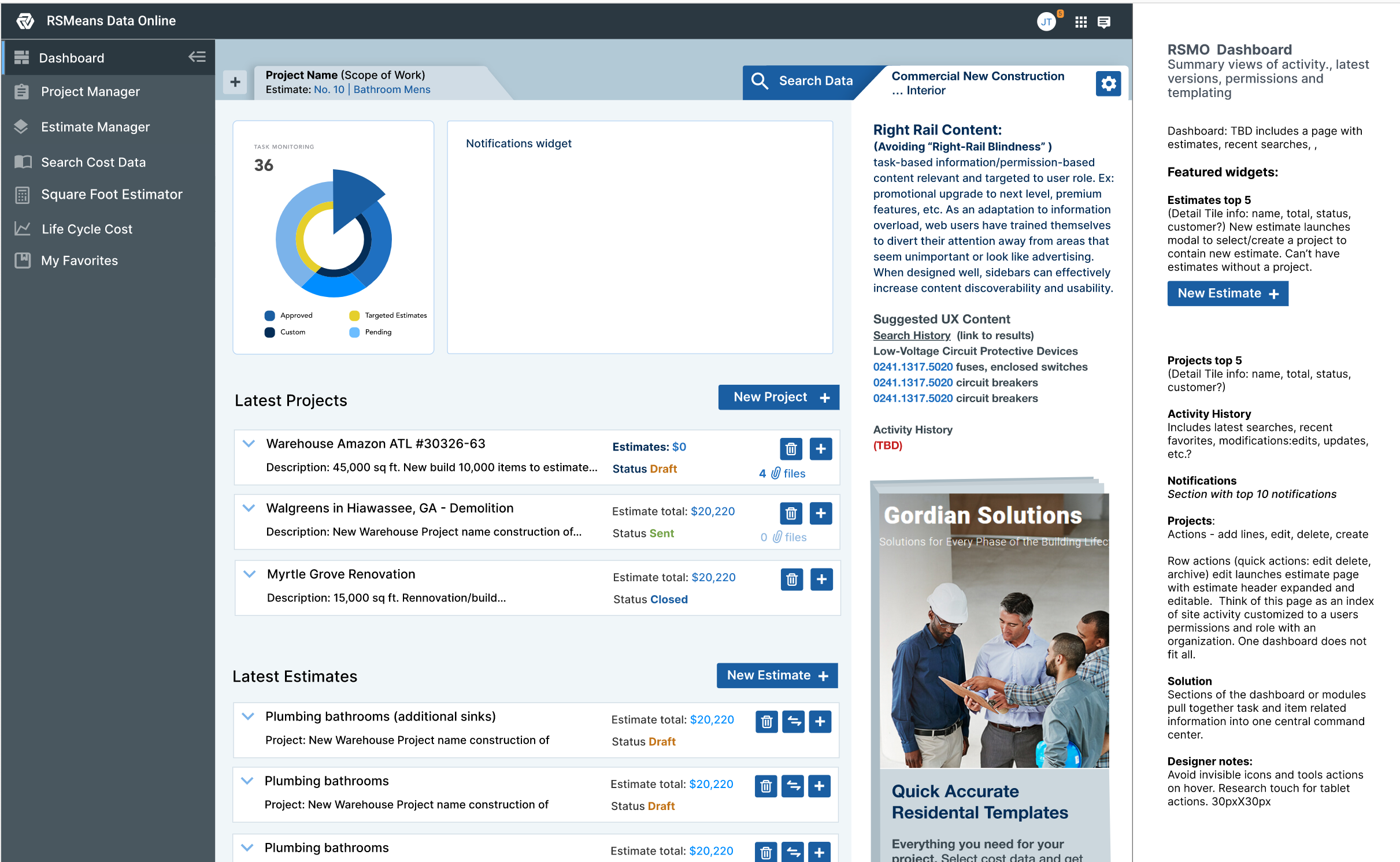The width and height of the screenshot is (1400, 862).
Task: Open the Search History link
Action: [x=911, y=335]
